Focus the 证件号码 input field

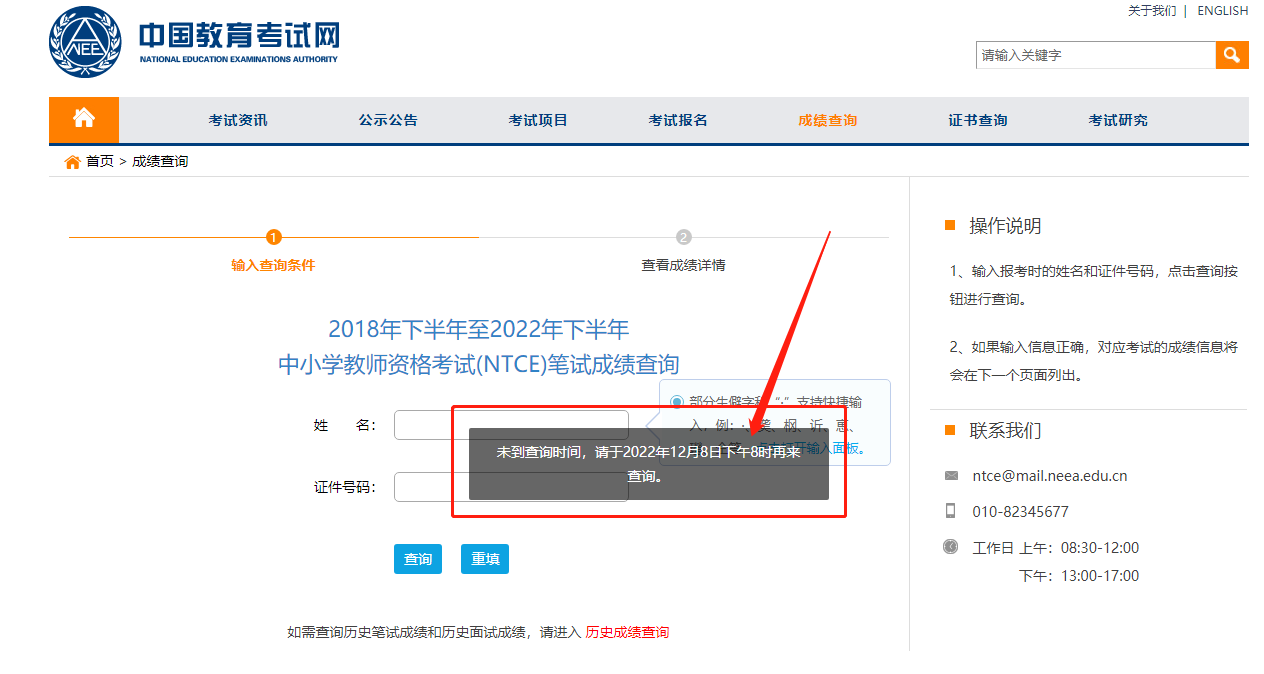(x=511, y=487)
